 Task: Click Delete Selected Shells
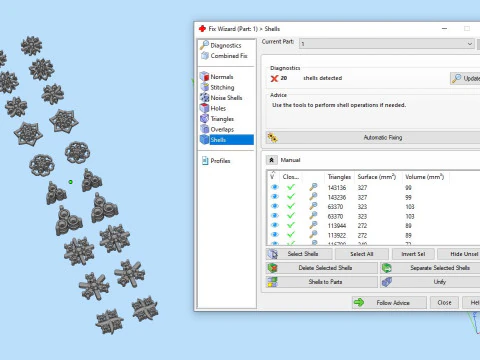322,268
